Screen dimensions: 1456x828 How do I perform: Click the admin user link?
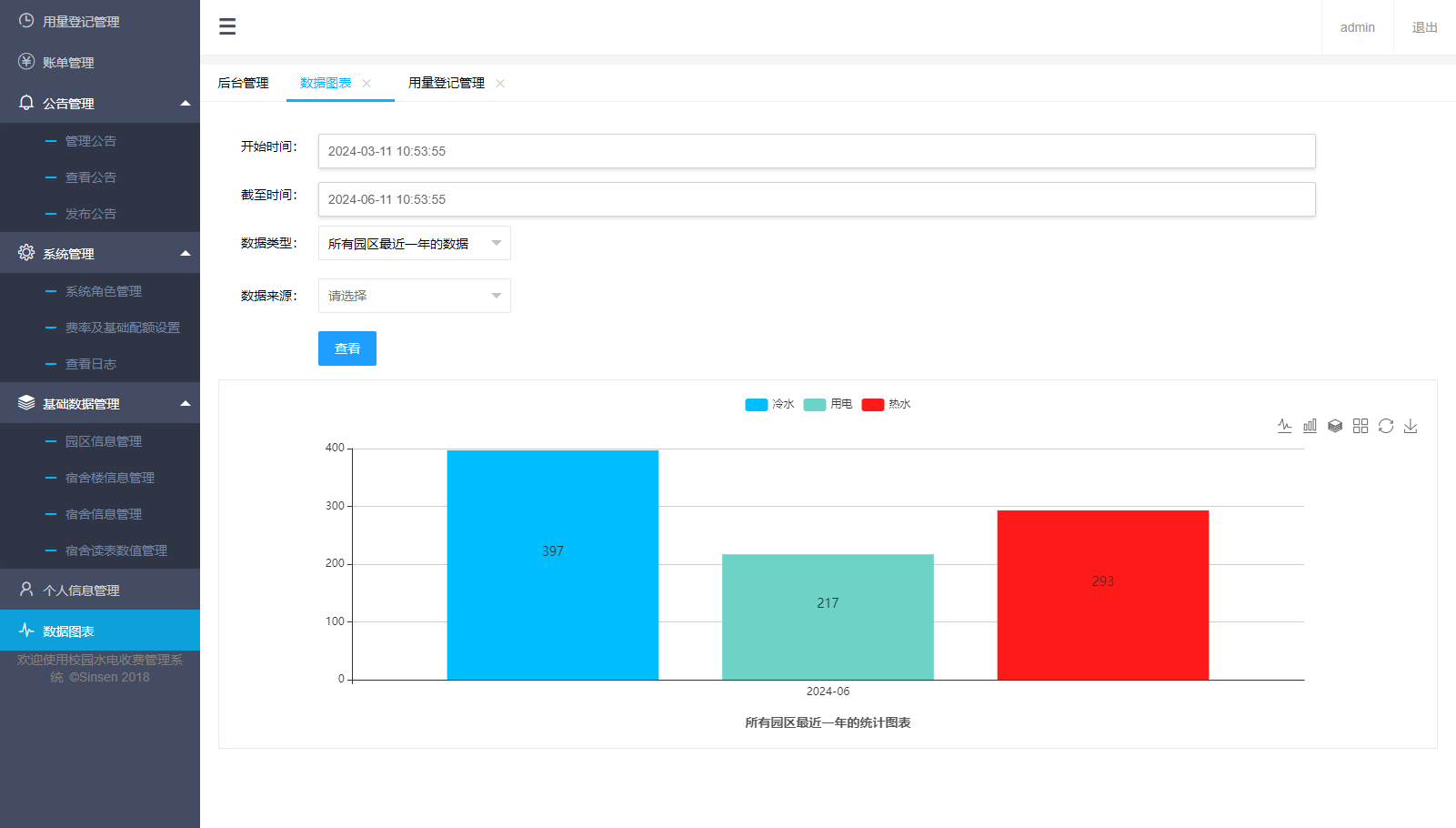(x=1358, y=27)
